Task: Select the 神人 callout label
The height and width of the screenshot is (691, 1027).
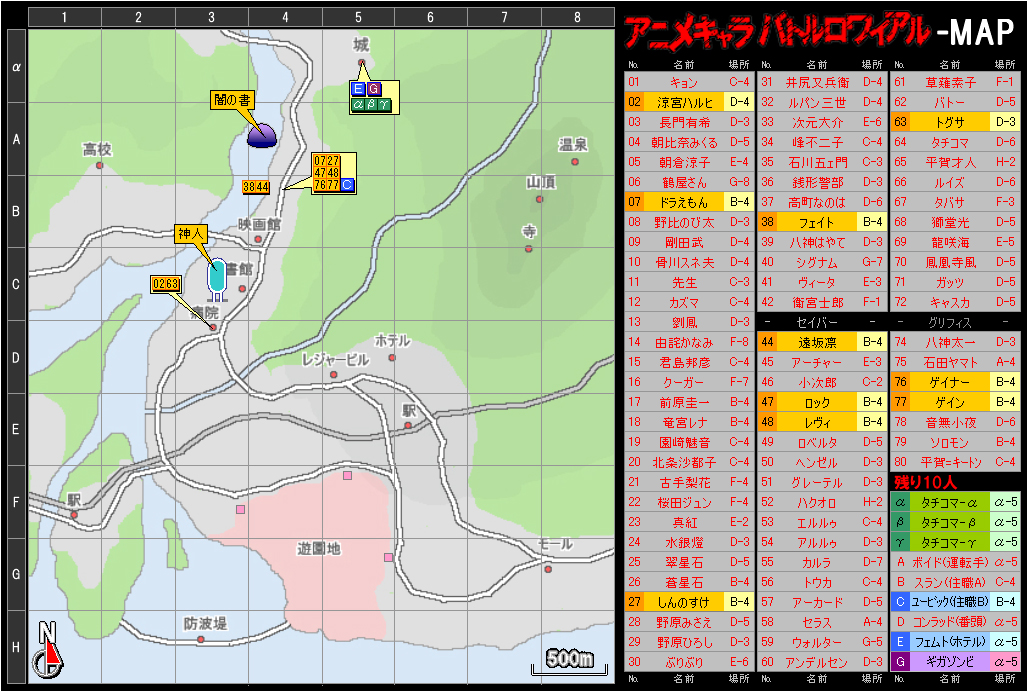Action: [191, 234]
